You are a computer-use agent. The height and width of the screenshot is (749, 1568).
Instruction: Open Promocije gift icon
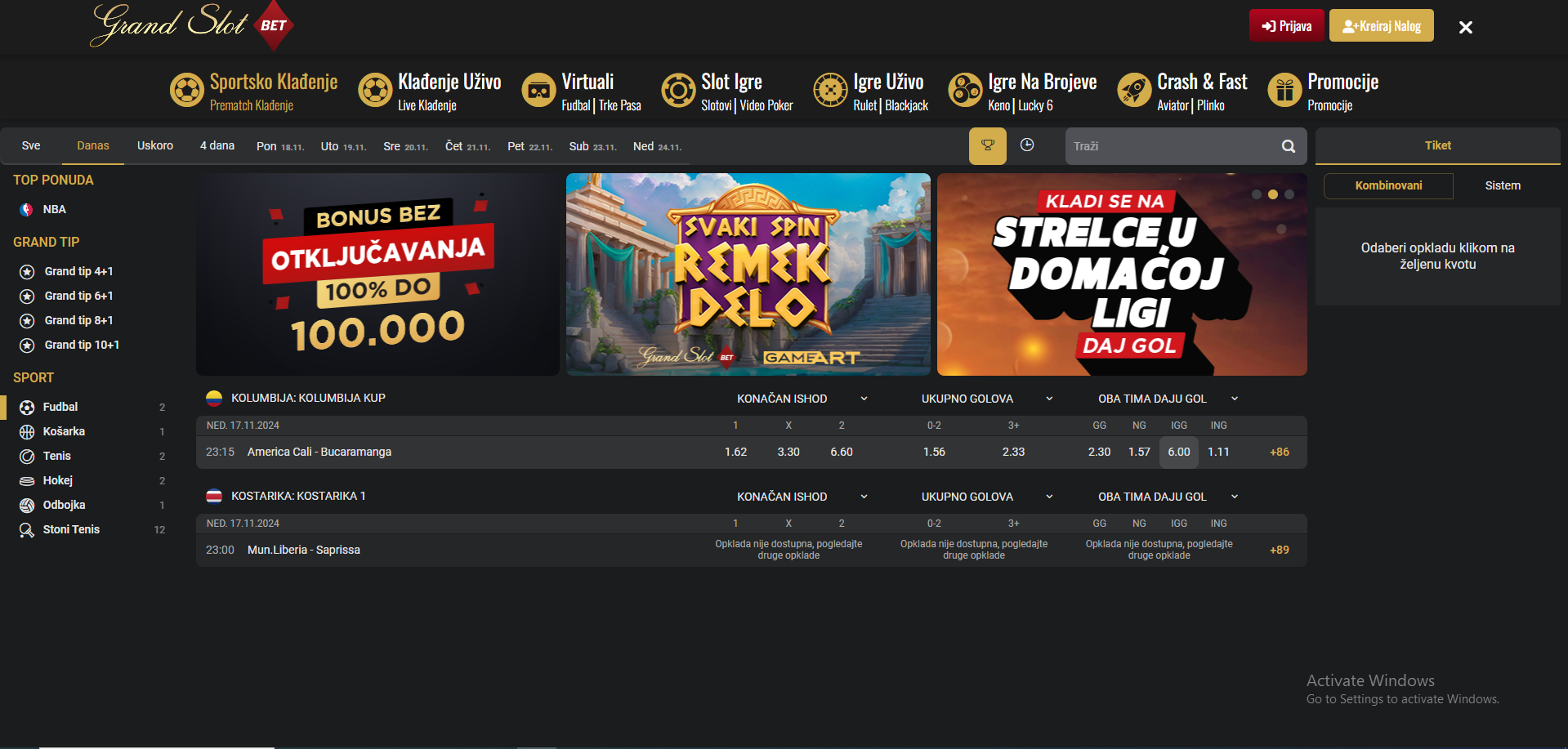tap(1285, 90)
